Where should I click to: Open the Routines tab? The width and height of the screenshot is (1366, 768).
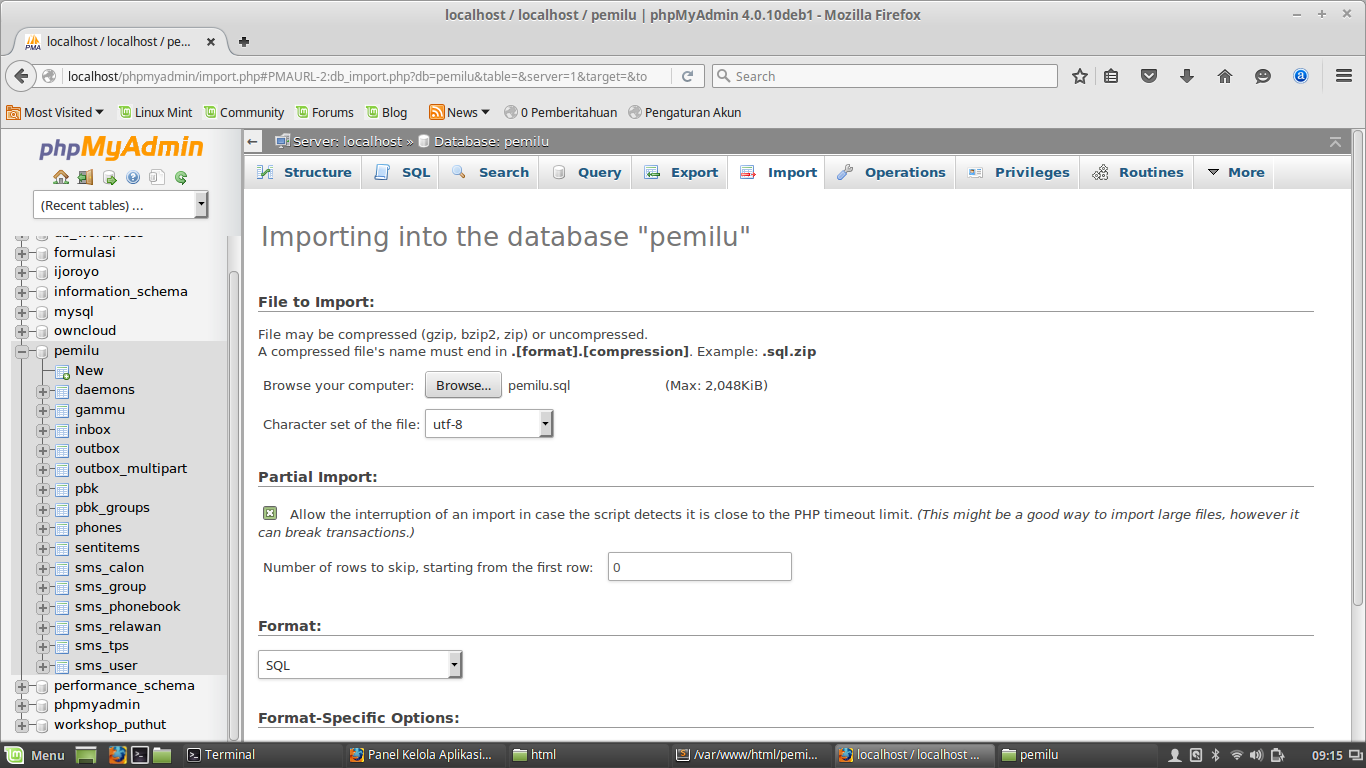[1137, 172]
